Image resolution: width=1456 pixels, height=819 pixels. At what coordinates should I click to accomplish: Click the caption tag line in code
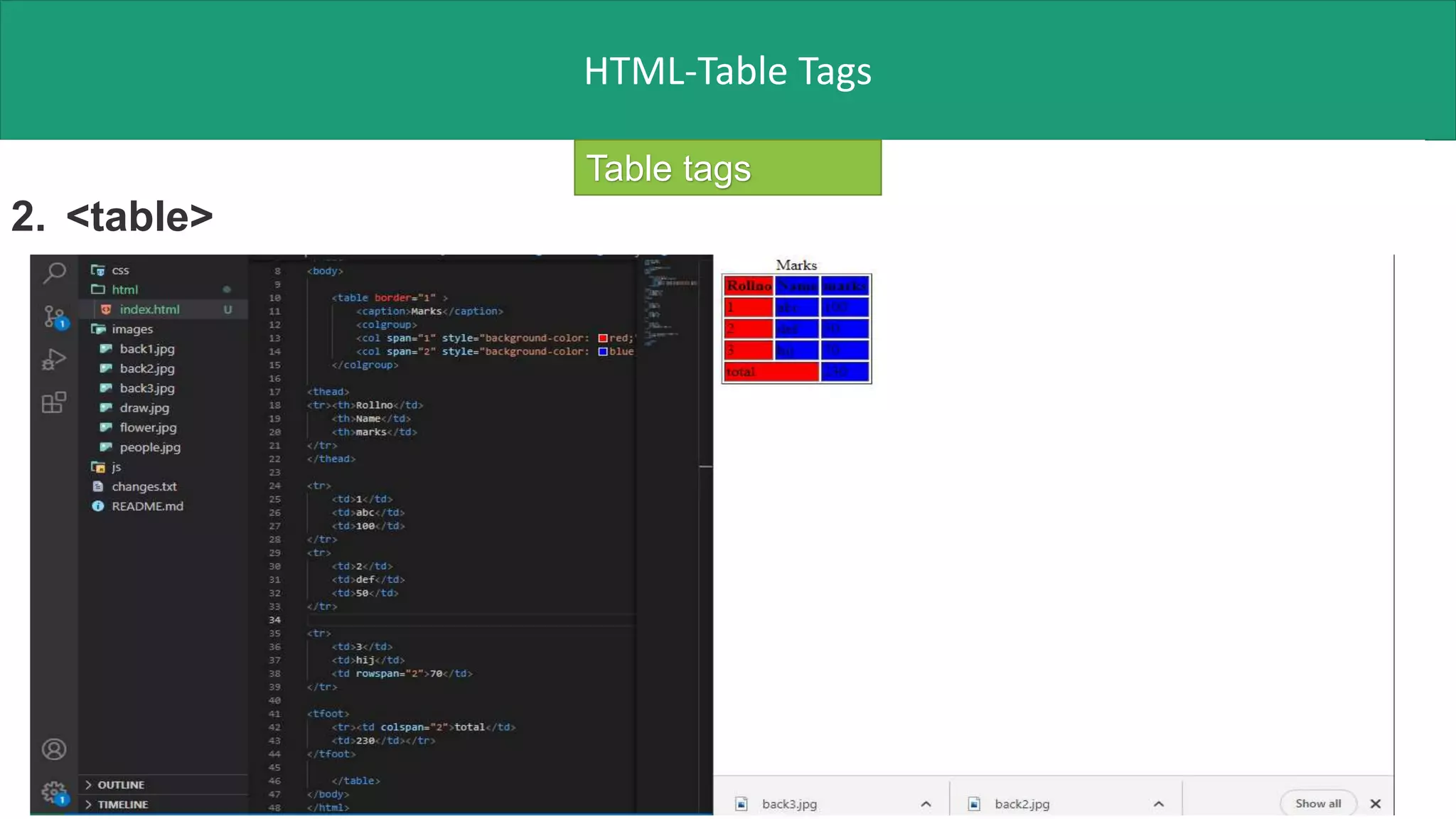point(429,311)
